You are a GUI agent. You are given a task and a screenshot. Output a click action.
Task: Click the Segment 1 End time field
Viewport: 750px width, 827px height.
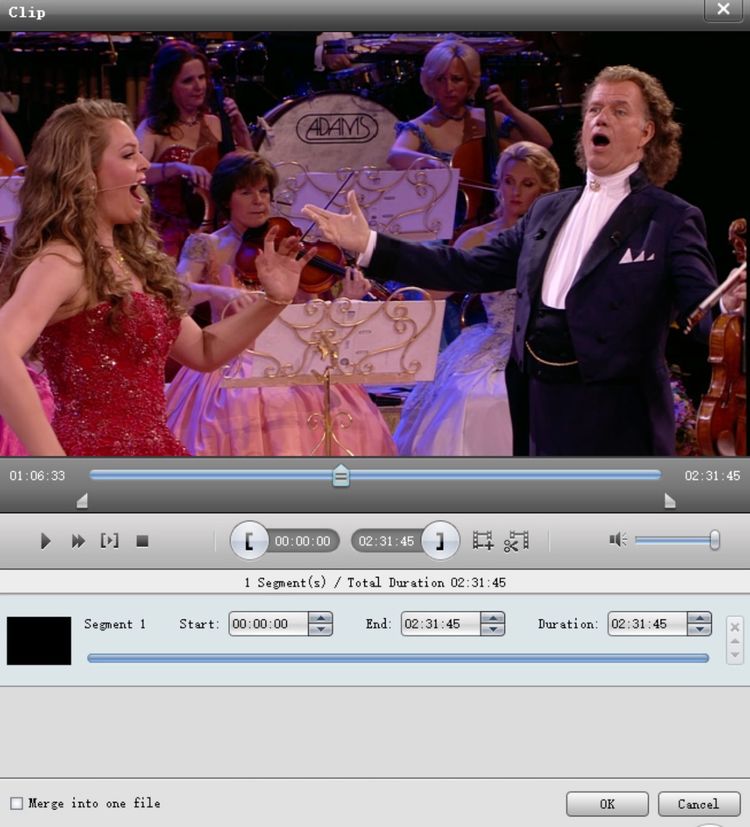(440, 624)
